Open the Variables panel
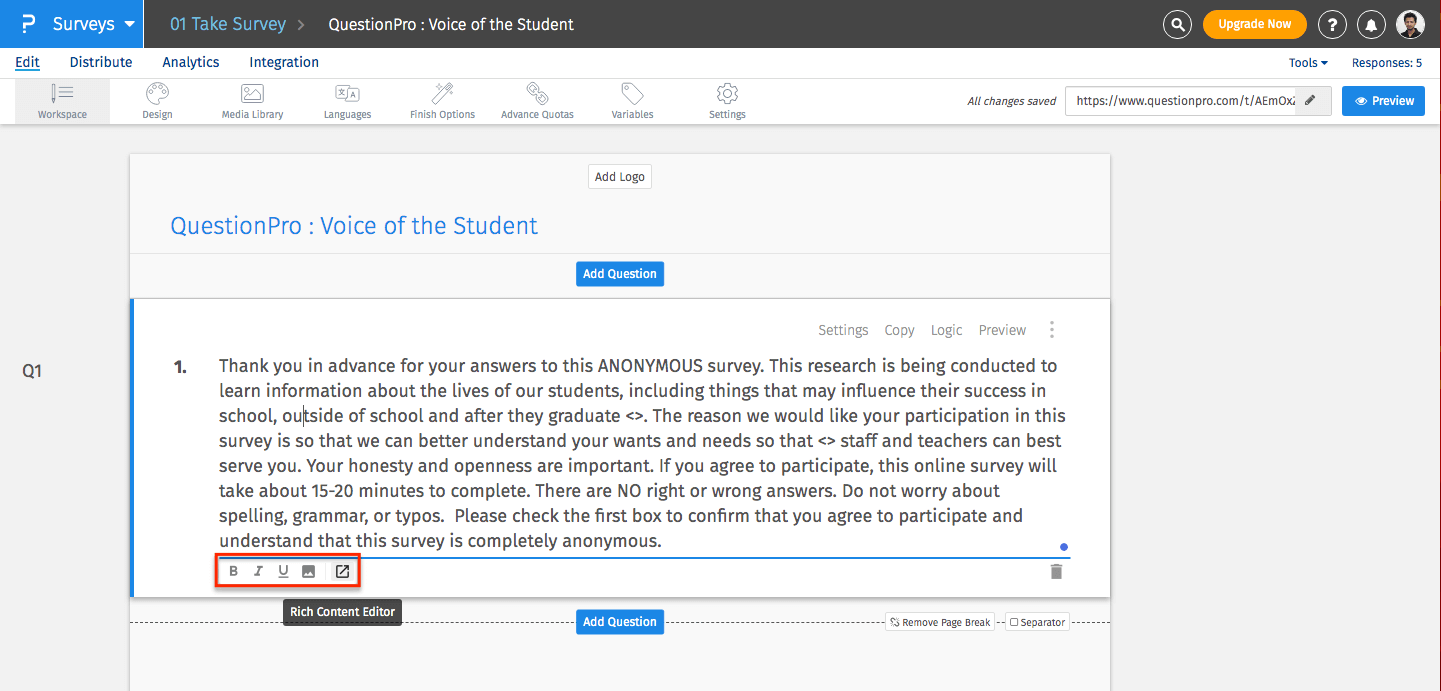Screen dimensions: 1441x691 coord(631,100)
